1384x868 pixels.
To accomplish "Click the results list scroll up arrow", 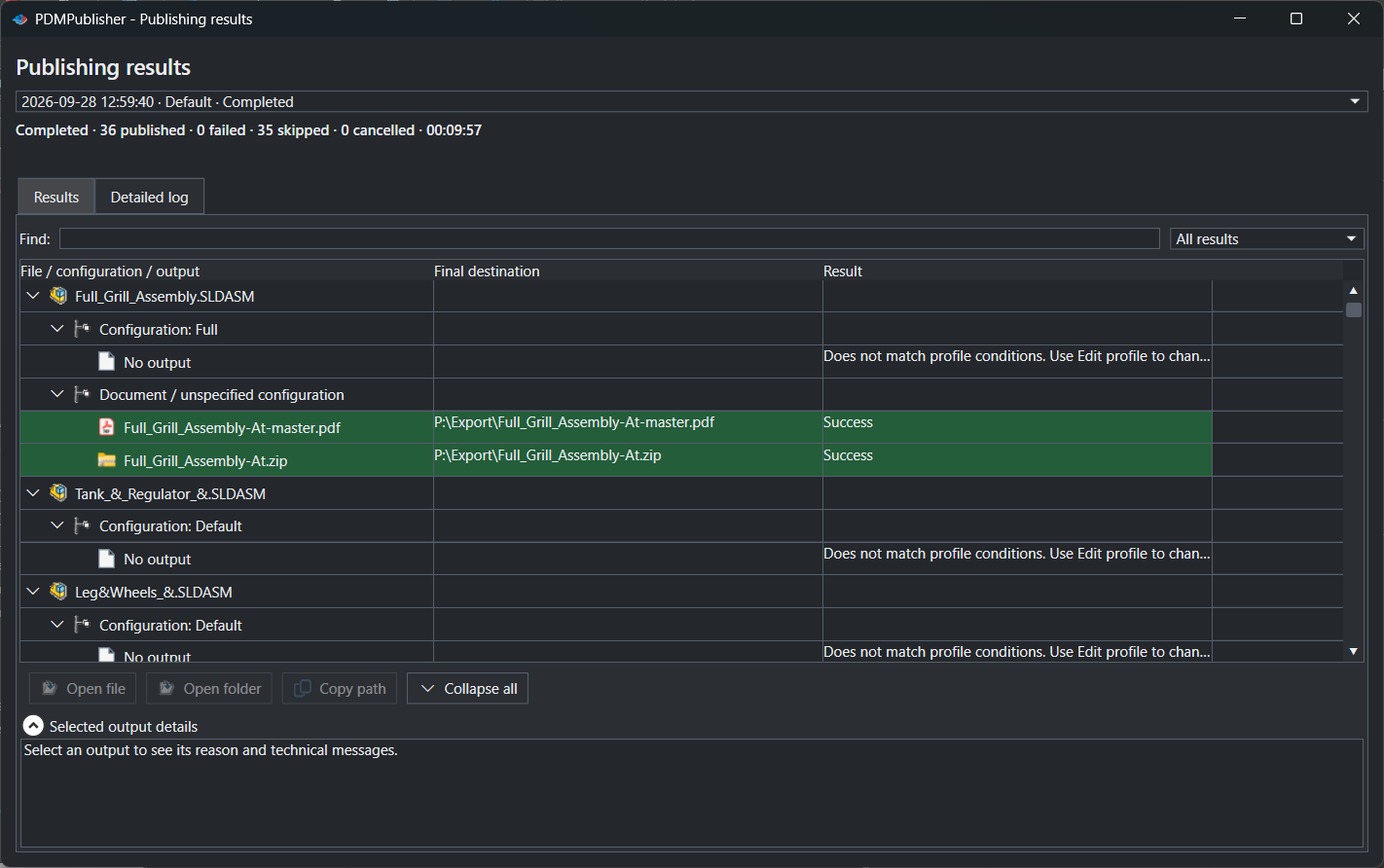I will click(x=1353, y=290).
